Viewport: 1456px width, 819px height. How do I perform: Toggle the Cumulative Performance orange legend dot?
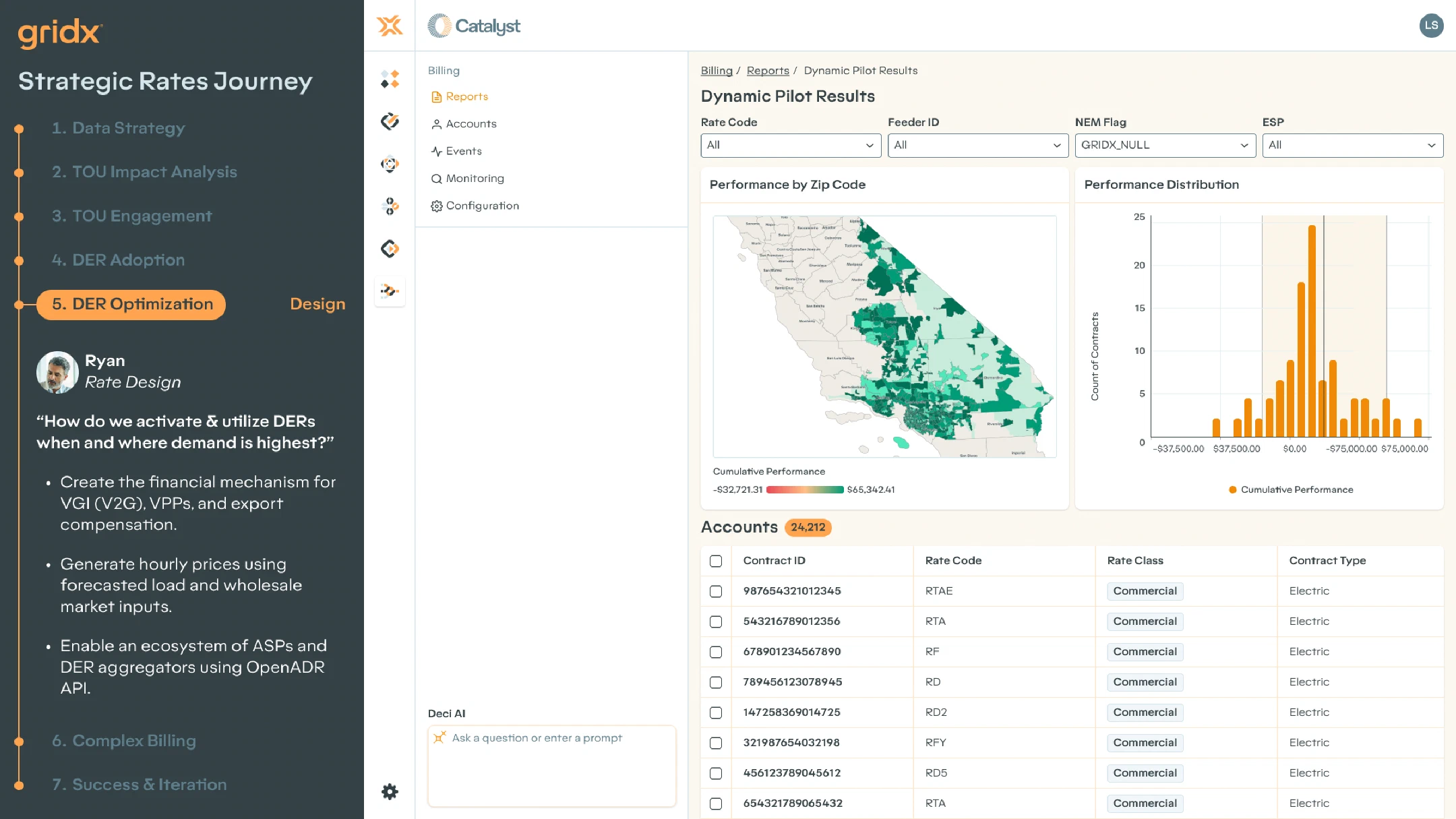[x=1233, y=490]
